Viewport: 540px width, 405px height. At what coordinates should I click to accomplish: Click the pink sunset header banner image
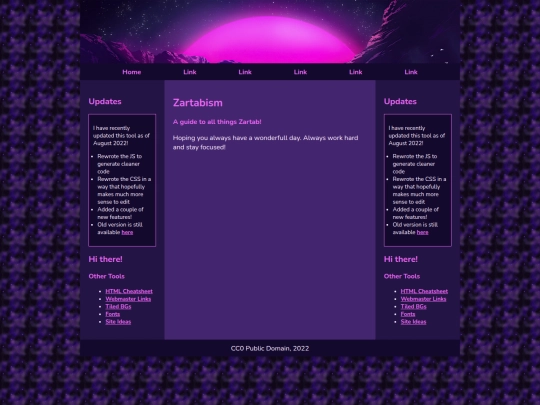coord(270,32)
